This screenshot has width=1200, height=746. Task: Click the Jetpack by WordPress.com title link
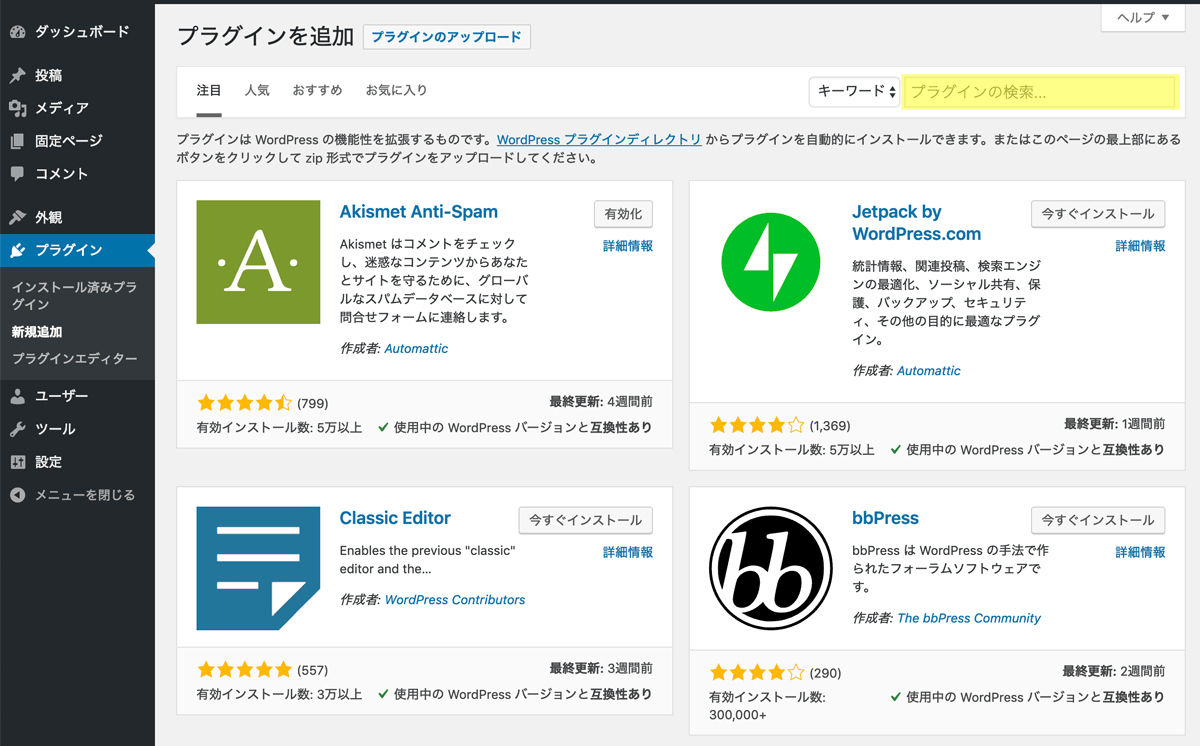[x=917, y=223]
